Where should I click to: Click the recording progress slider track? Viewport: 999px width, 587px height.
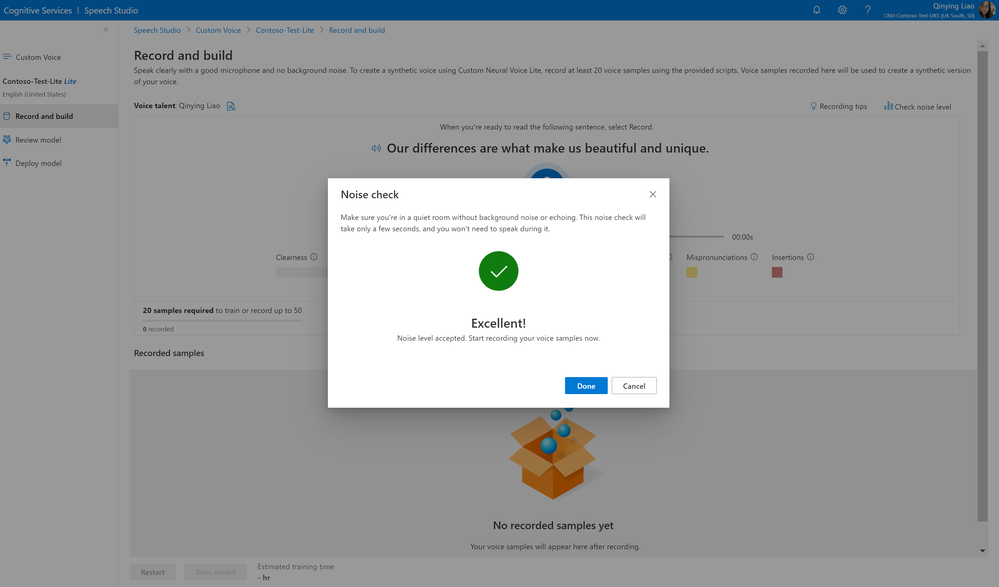[696, 236]
